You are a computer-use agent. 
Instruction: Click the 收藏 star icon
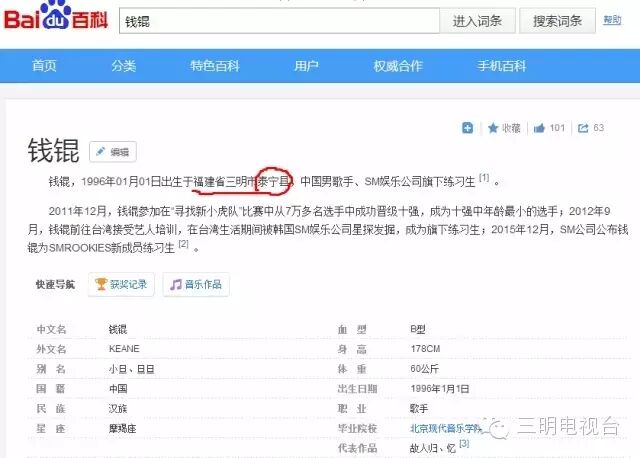[x=493, y=128]
